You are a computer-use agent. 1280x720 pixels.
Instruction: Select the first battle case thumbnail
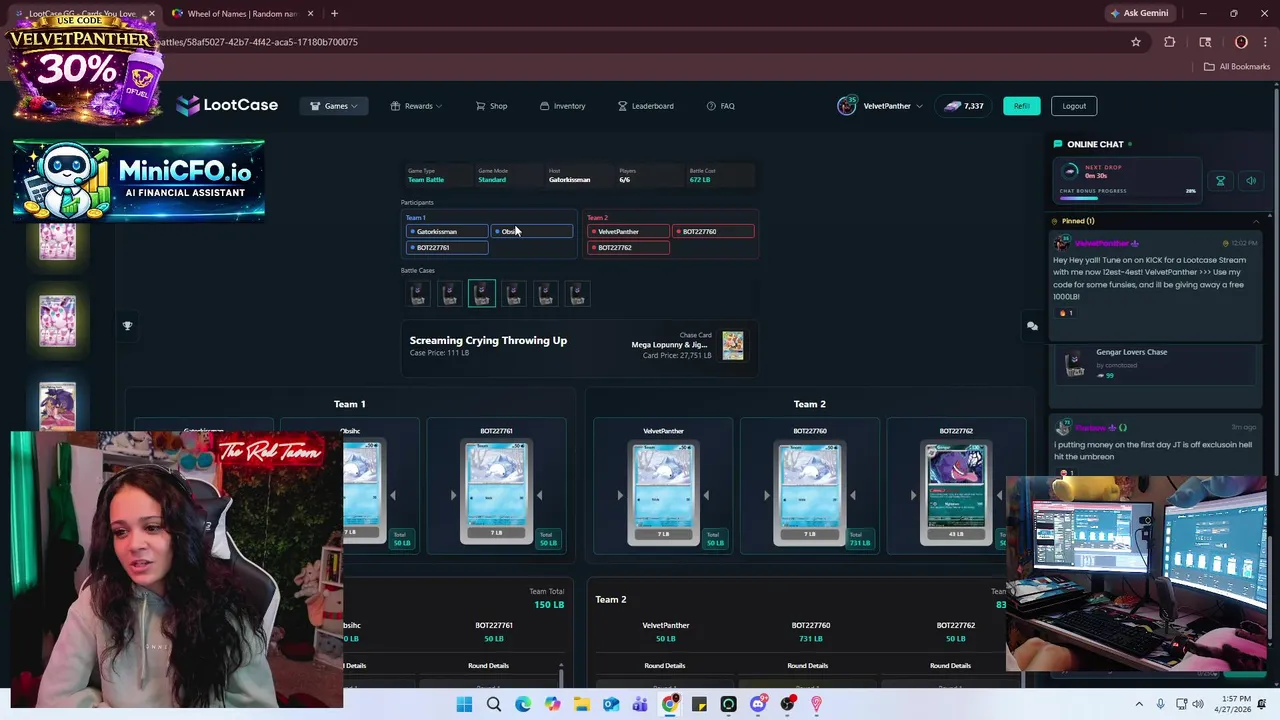[x=418, y=293]
